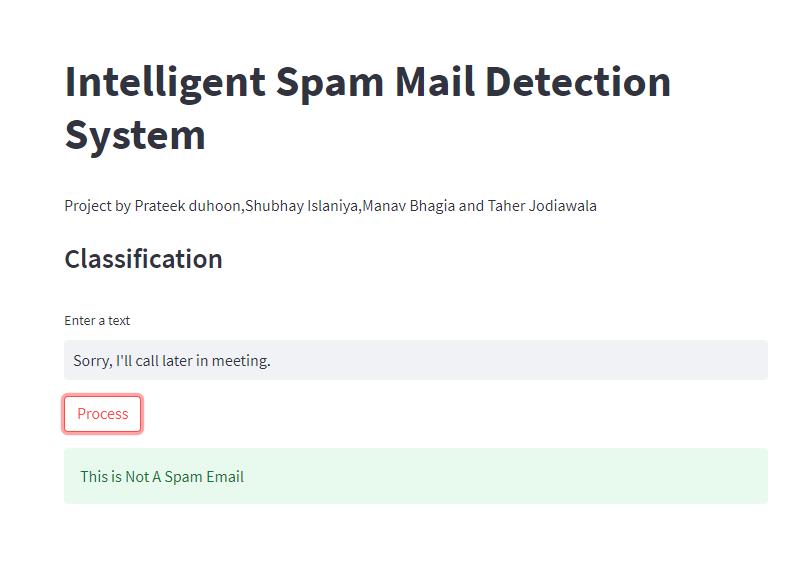Click the name 'Taher Jodiawala' in credits

(542, 206)
